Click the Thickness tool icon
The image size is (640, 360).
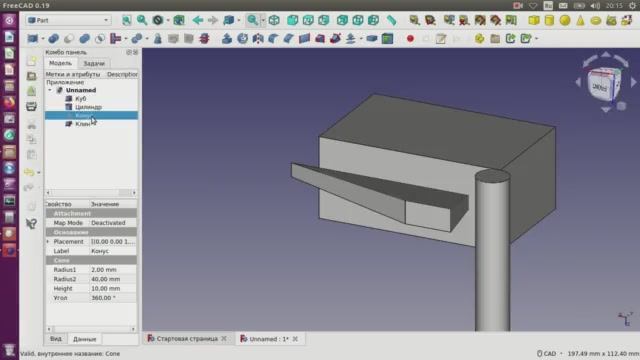pos(371,39)
